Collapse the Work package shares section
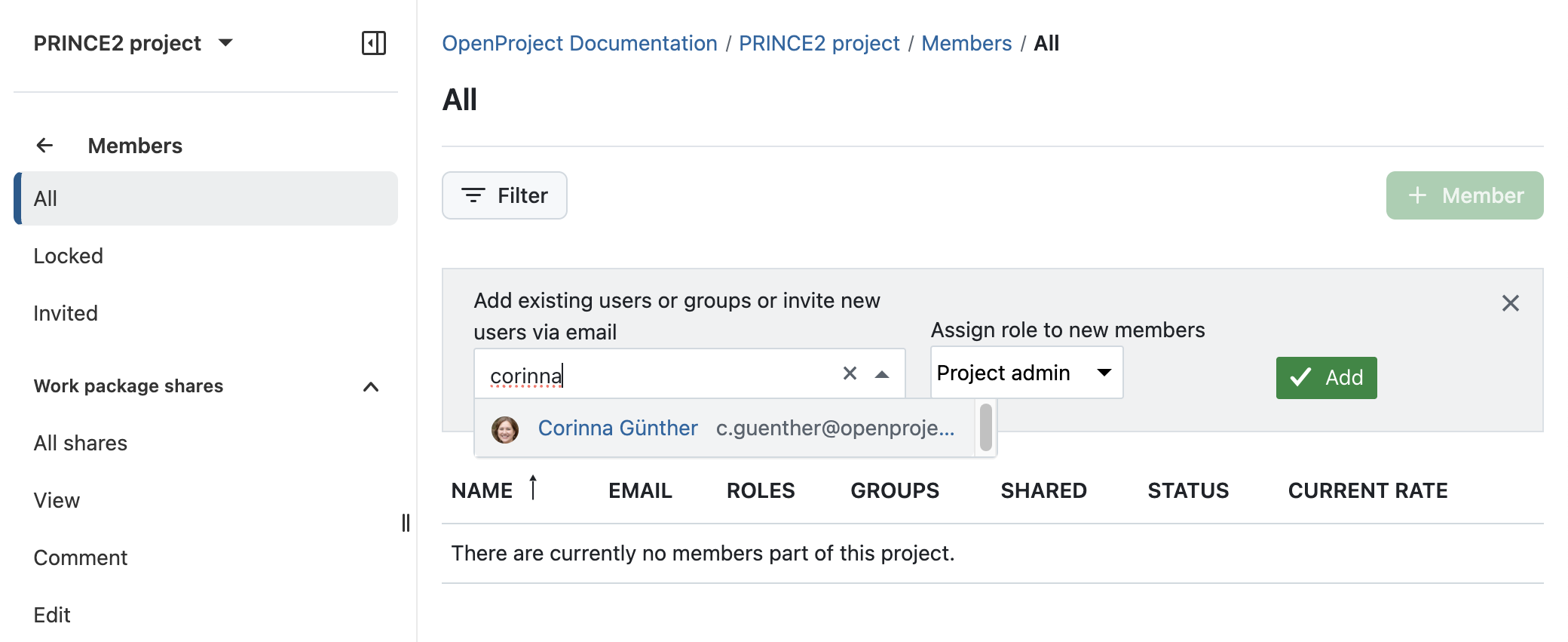The height and width of the screenshot is (642, 1568). click(370, 387)
